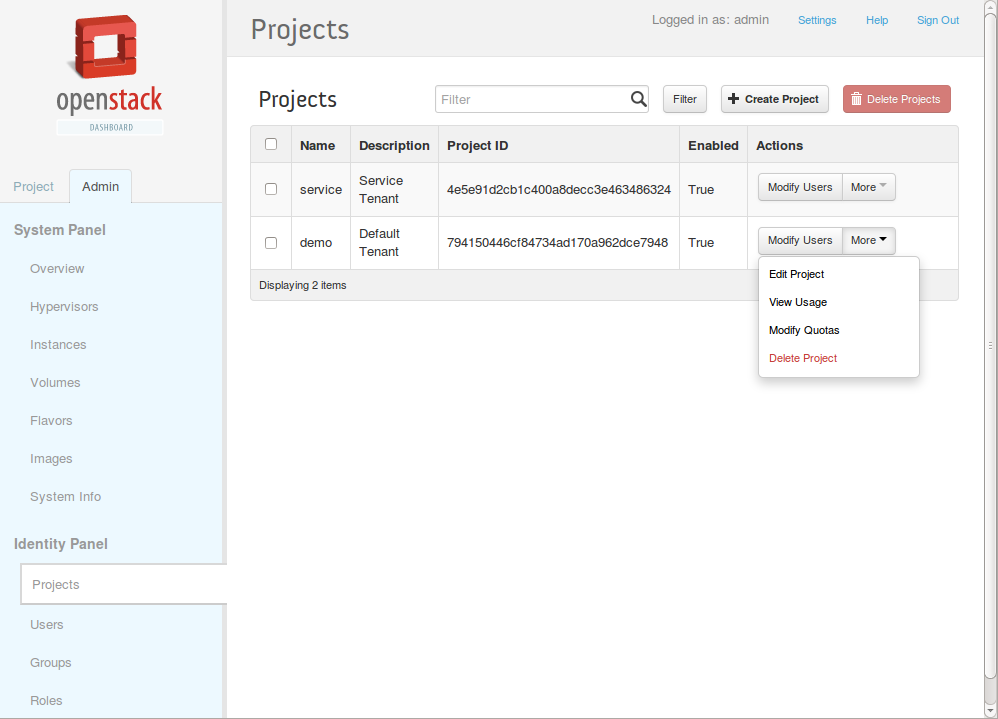
Task: Select Modify Quotas menu entry
Action: [804, 330]
